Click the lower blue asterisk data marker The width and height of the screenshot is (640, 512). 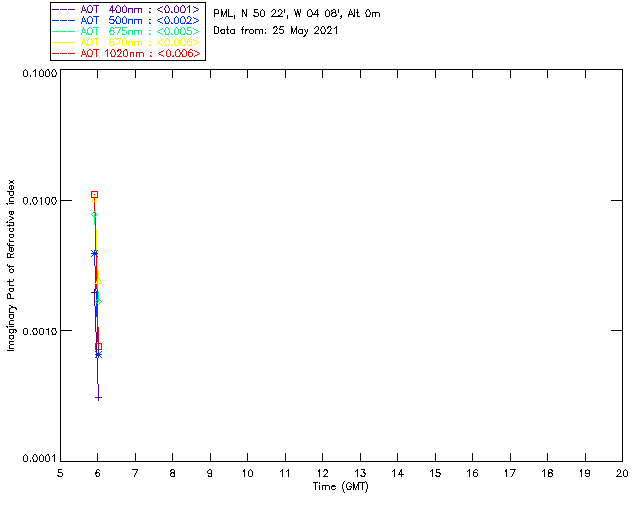pyautogui.click(x=98, y=355)
